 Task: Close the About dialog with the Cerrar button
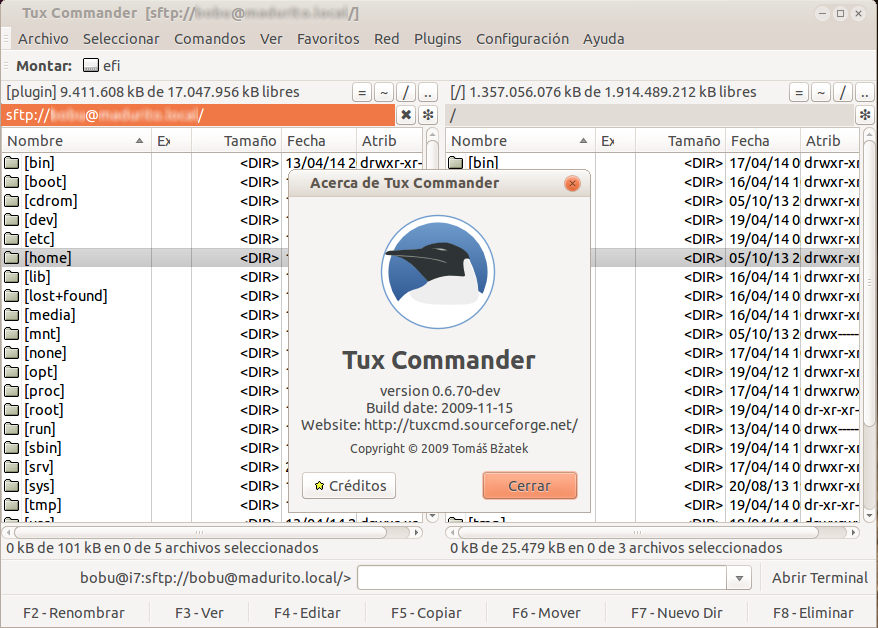coord(529,485)
